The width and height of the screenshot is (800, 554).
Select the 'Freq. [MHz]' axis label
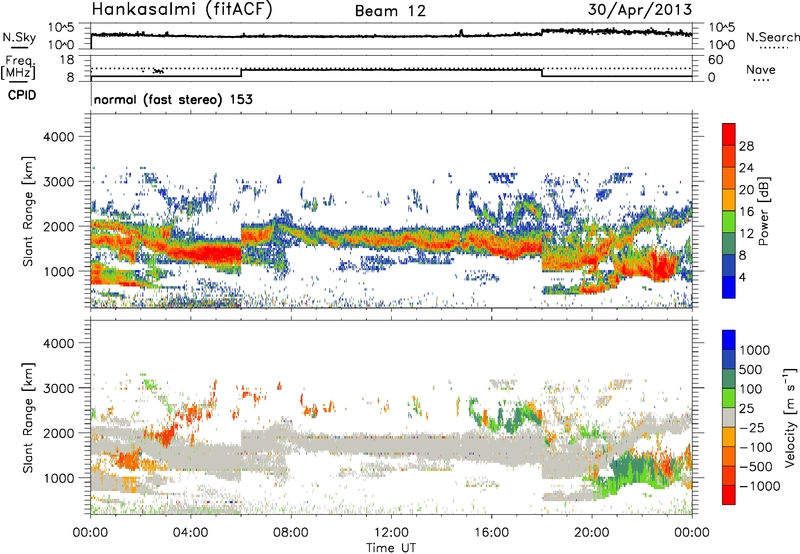tap(18, 68)
